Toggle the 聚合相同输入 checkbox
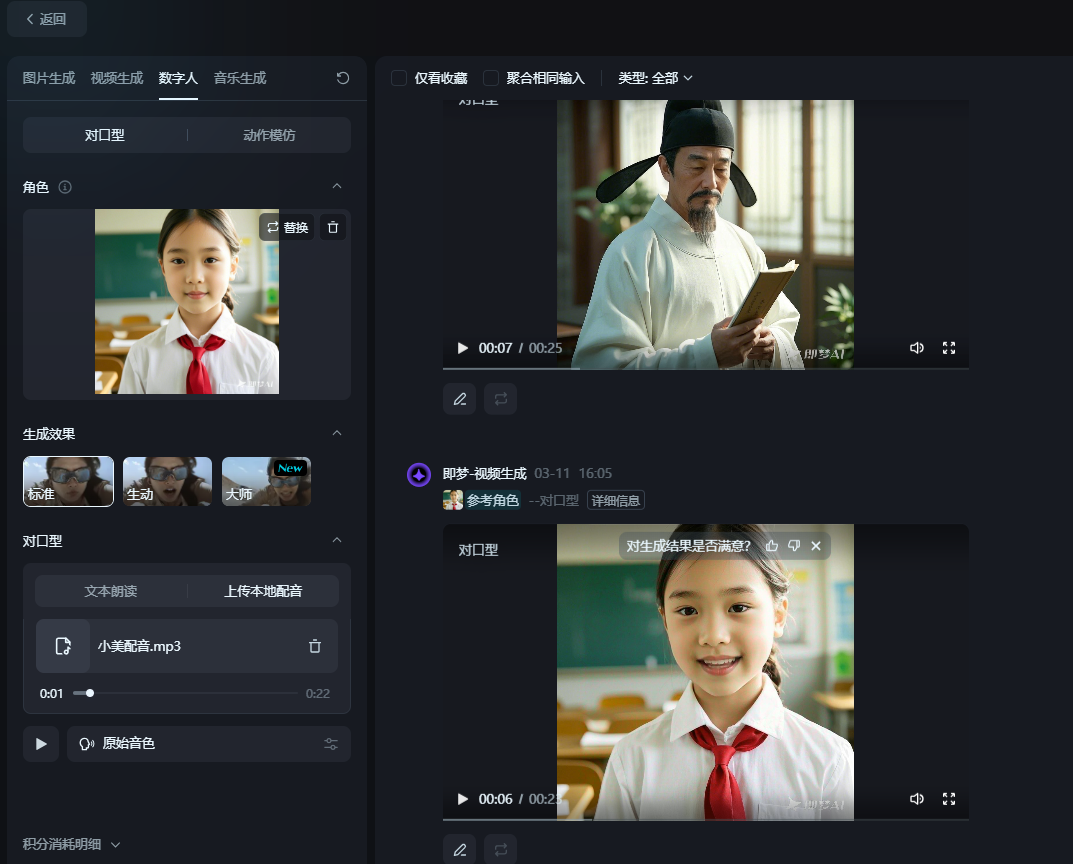 pos(491,78)
